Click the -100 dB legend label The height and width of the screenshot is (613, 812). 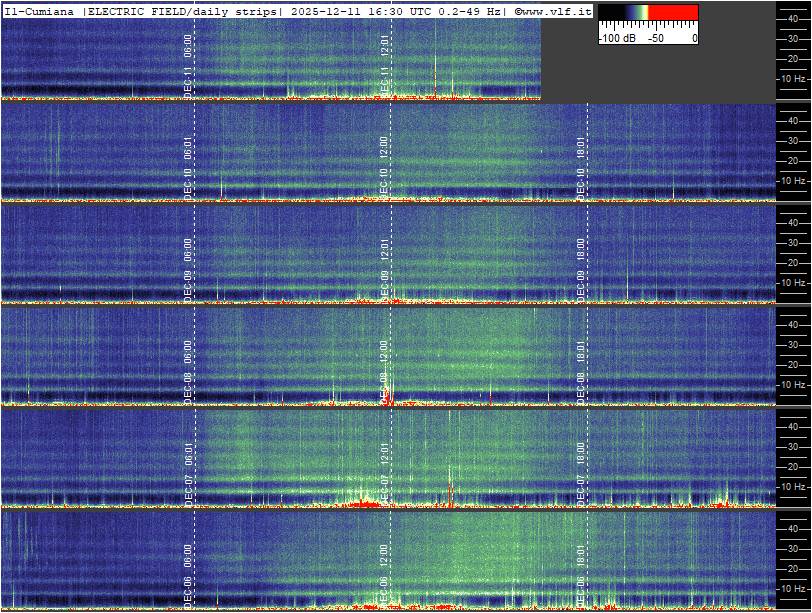(616, 38)
